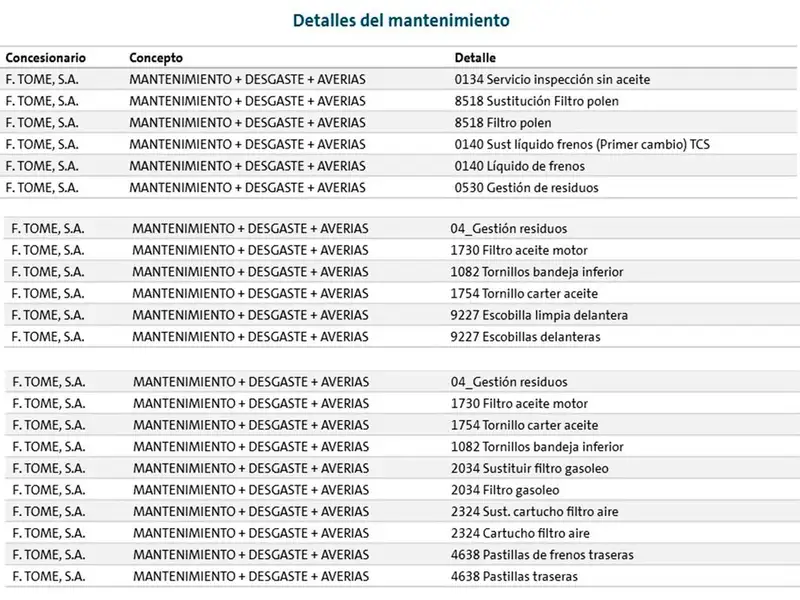The image size is (800, 600).
Task: Select the 4638 Pastillas traseras row
Action: 401,577
